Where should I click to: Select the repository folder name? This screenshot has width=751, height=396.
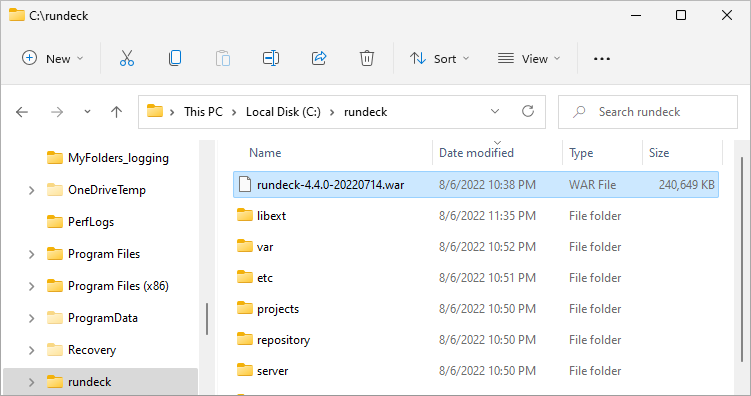click(x=284, y=340)
